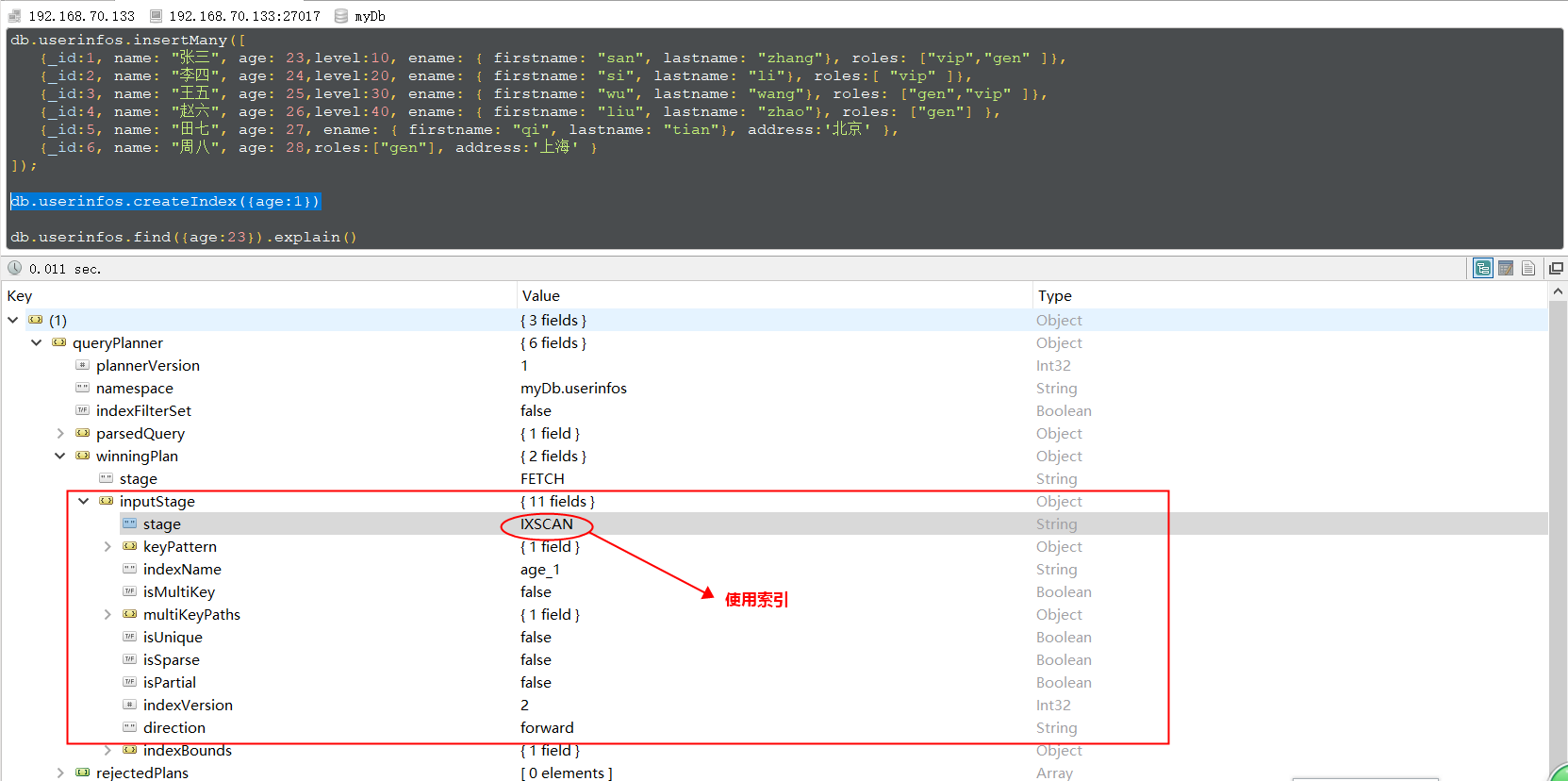Expand the keyPattern node
Image resolution: width=1568 pixels, height=781 pixels.
[107, 546]
